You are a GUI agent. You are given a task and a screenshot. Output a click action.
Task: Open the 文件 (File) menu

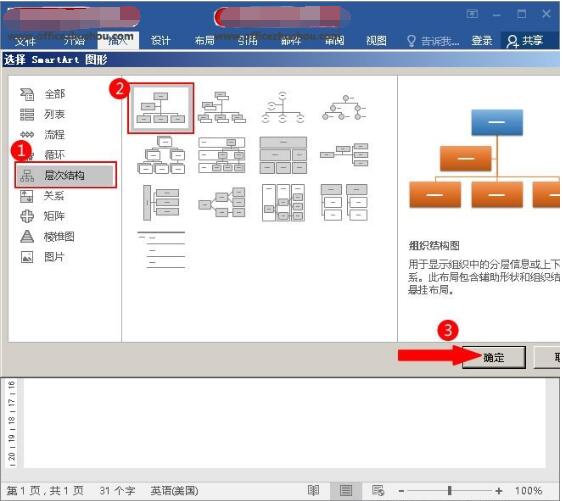click(x=25, y=41)
